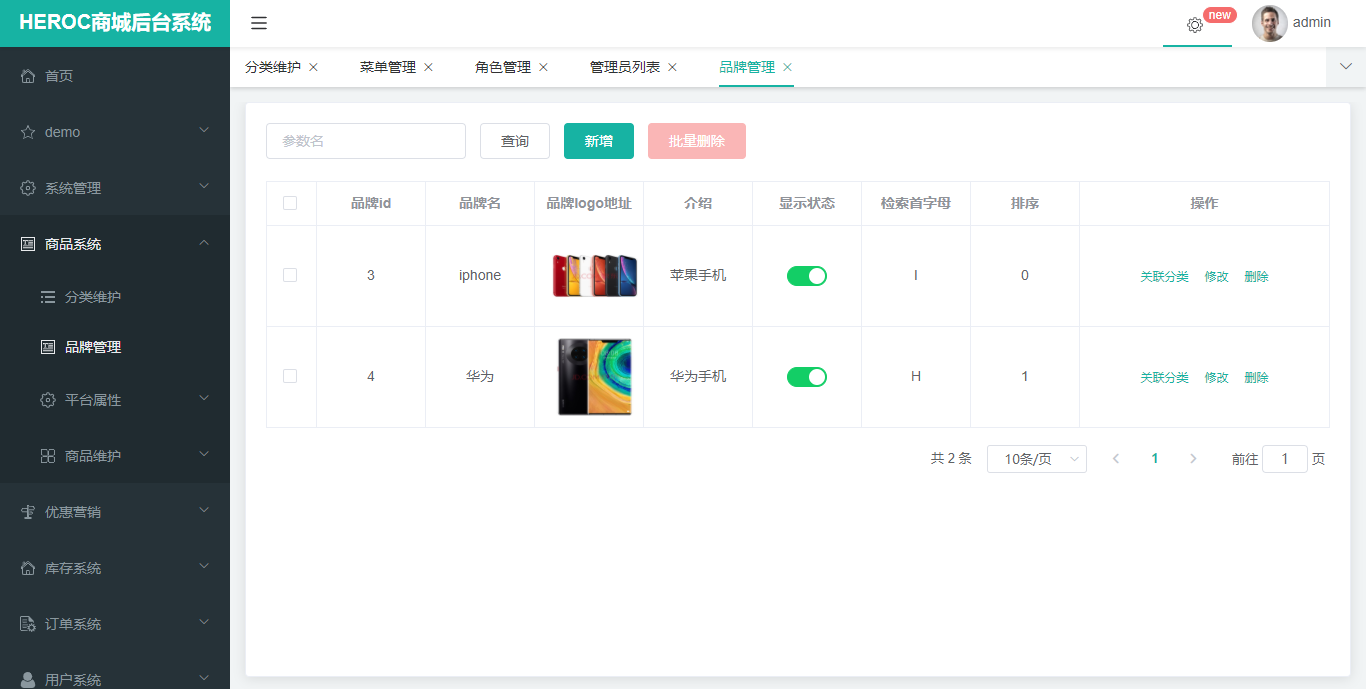The width and height of the screenshot is (1366, 689).
Task: Click the 新增 button
Action: 599,141
